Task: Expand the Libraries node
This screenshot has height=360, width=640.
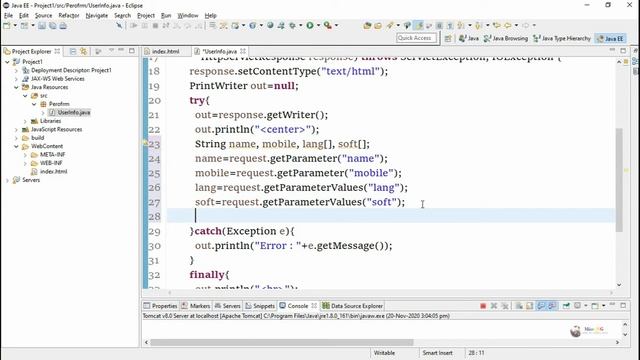Action: 25,121
